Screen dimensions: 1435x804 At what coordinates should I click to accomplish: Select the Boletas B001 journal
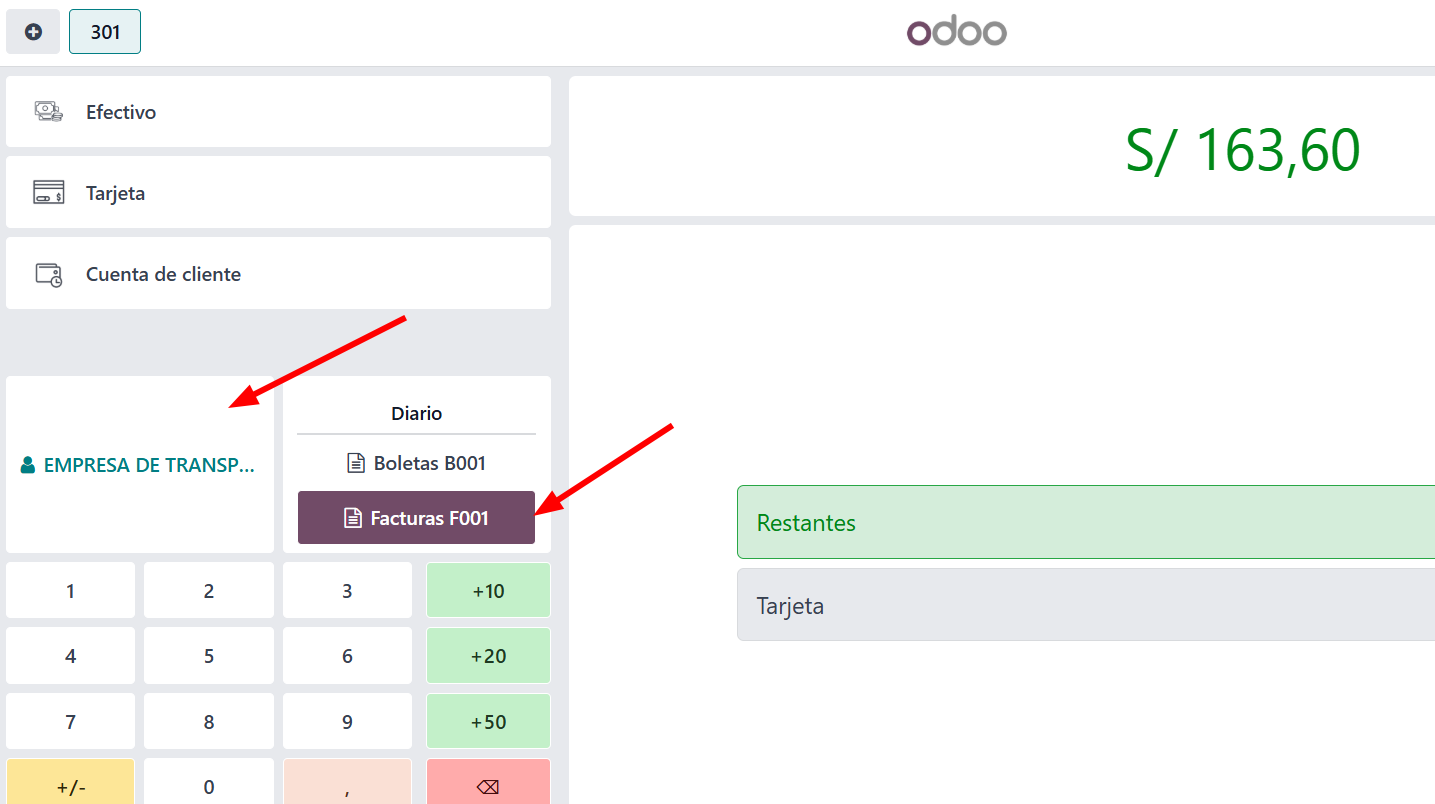(x=417, y=463)
